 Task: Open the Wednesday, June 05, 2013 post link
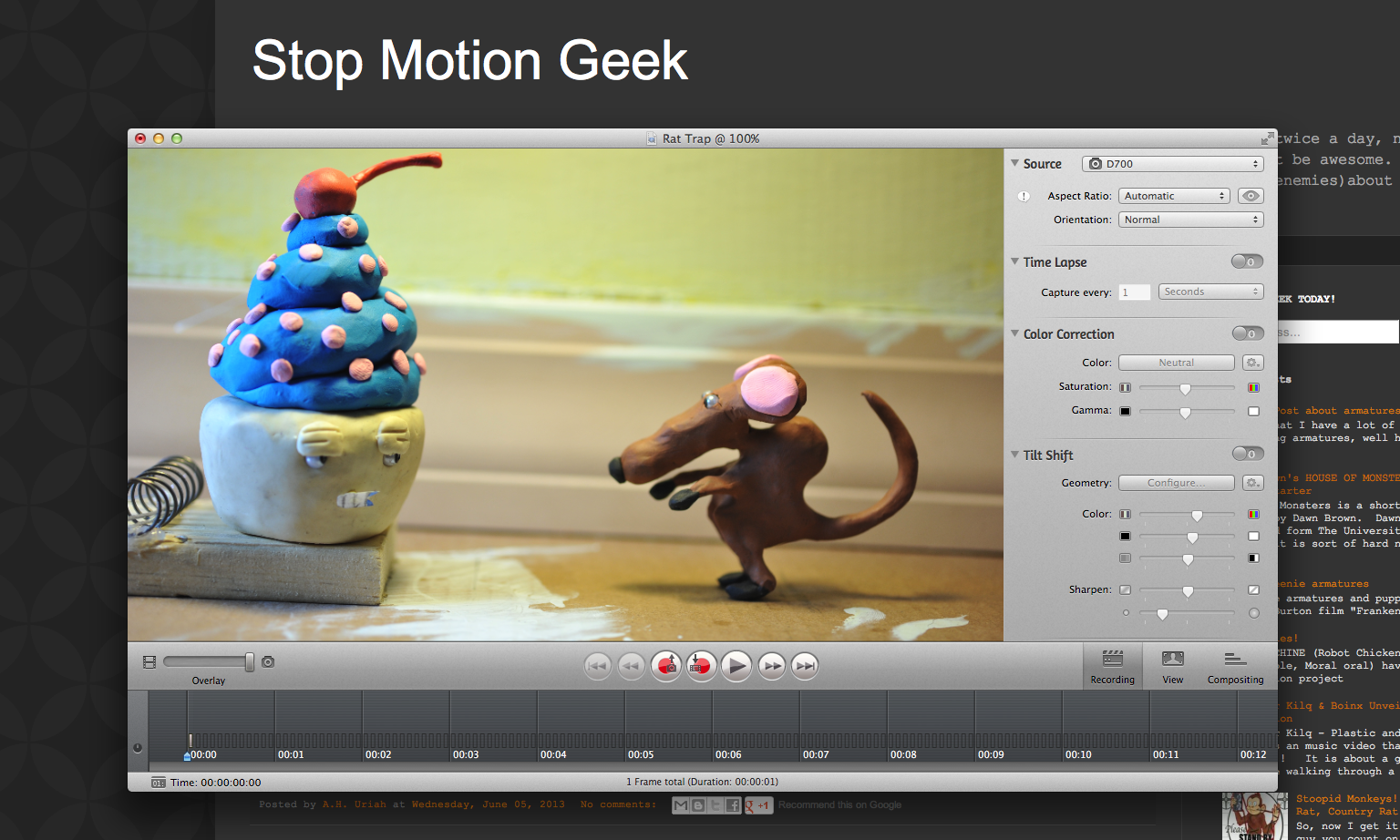488,805
